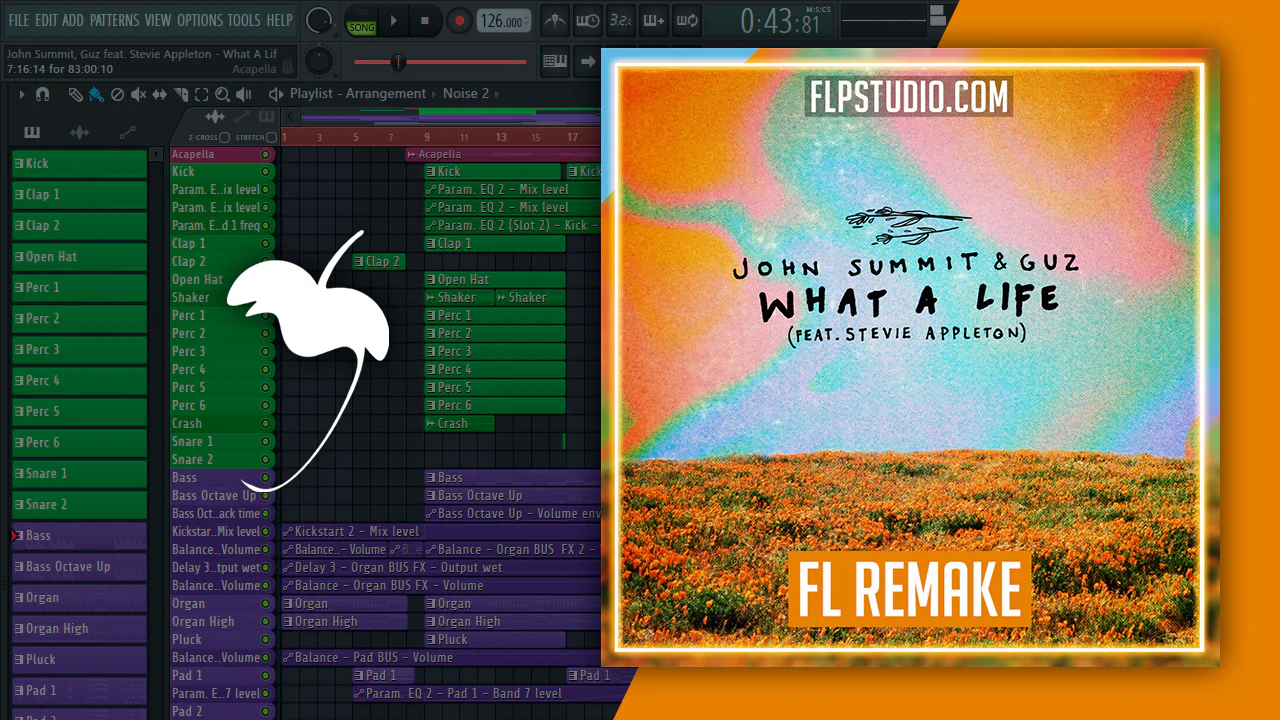Click bar 9 on the timeline ruler

[427, 137]
